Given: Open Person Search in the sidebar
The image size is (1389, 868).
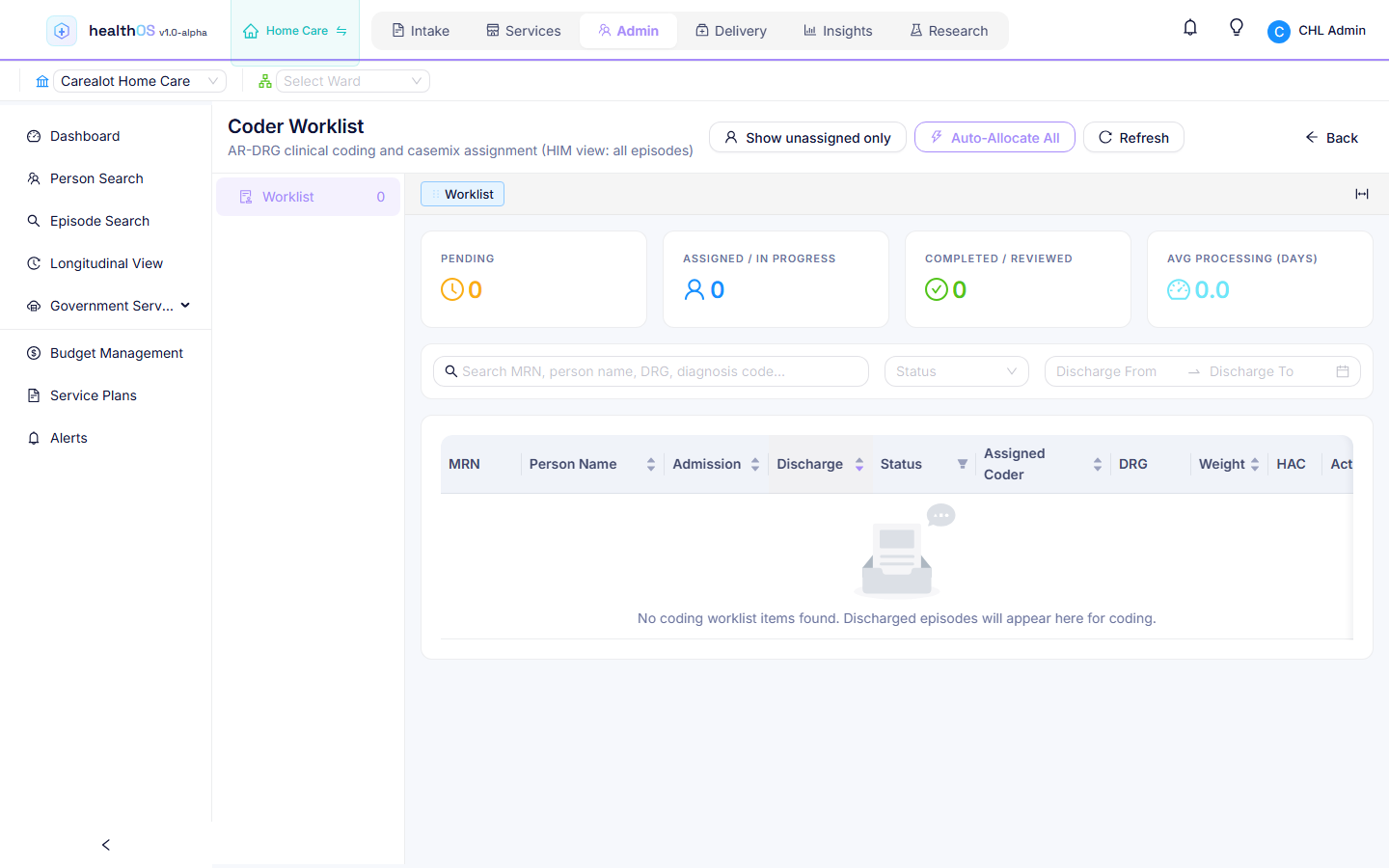Looking at the screenshot, I should 106,178.
